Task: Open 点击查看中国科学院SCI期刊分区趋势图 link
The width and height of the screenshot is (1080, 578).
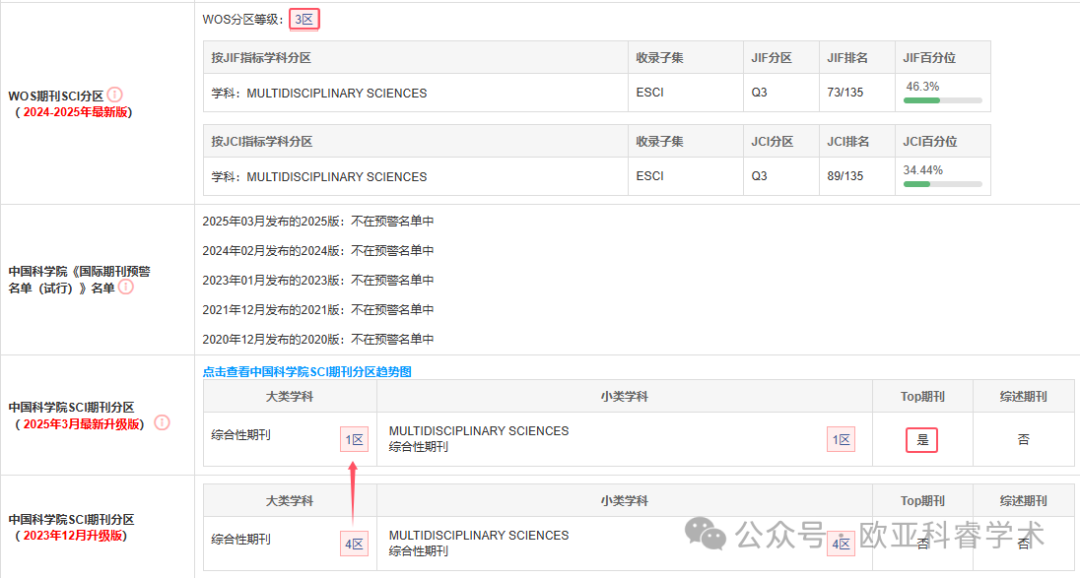Action: [307, 371]
